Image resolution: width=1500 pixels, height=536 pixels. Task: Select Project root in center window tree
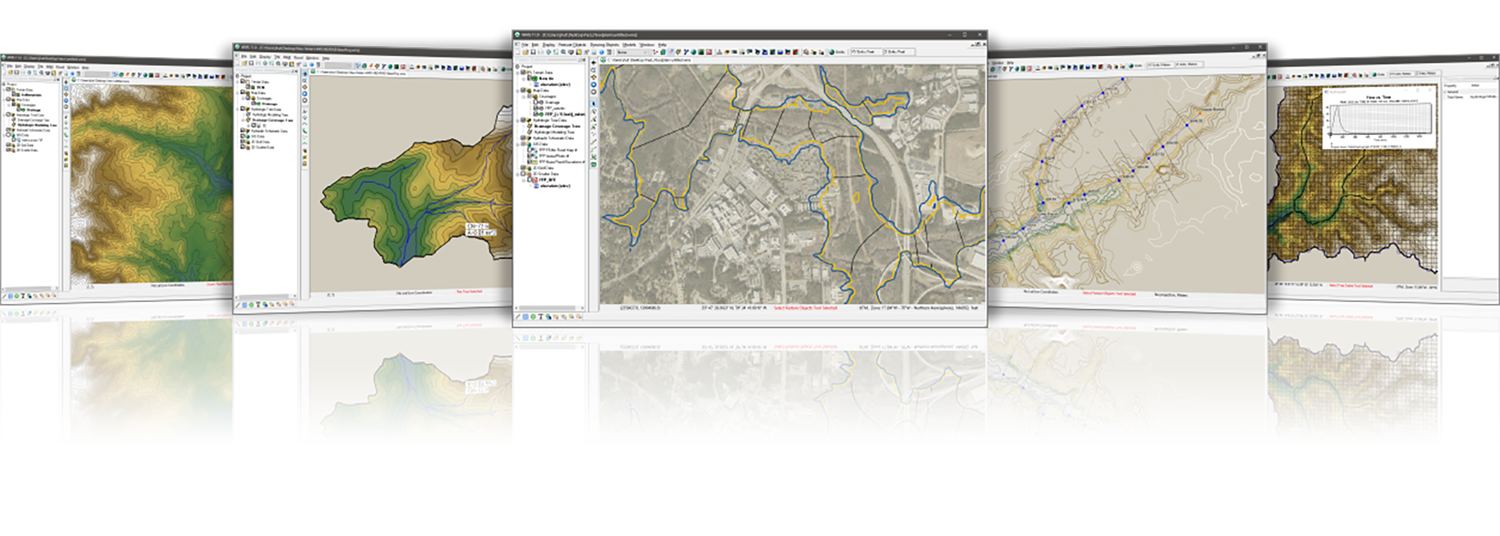526,67
